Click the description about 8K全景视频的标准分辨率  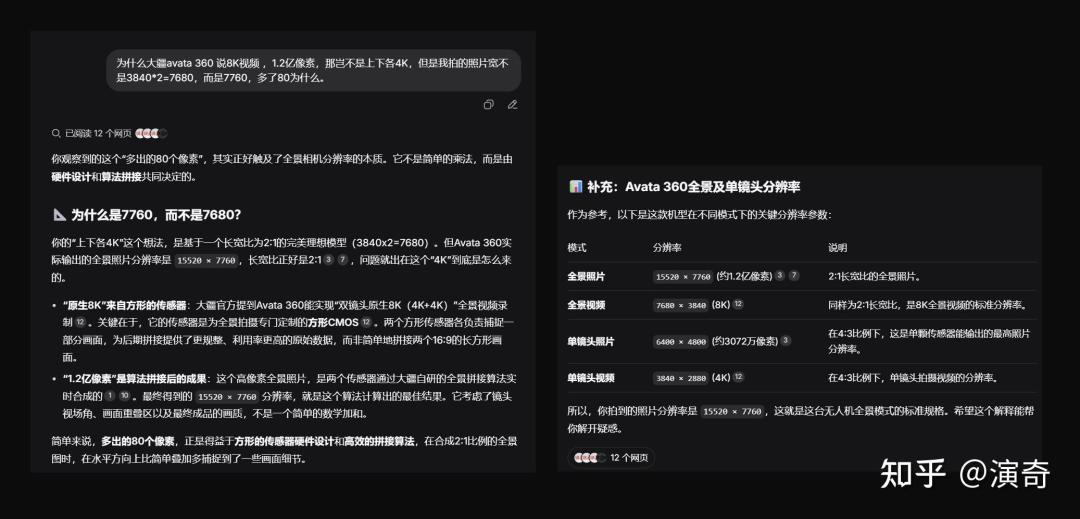click(927, 304)
